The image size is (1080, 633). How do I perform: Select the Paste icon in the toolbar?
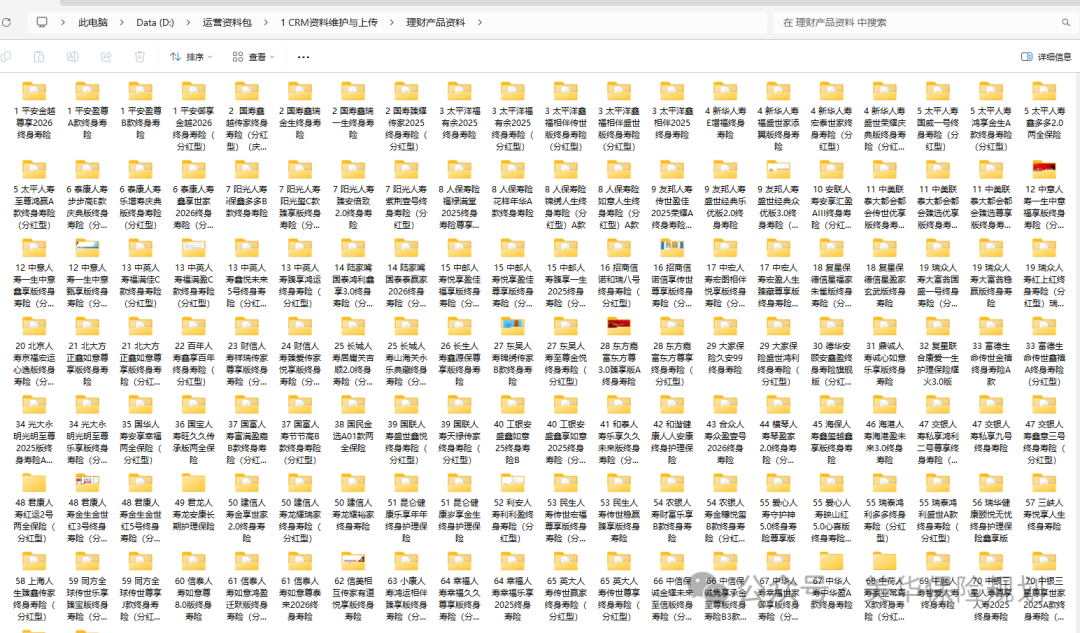click(x=39, y=56)
